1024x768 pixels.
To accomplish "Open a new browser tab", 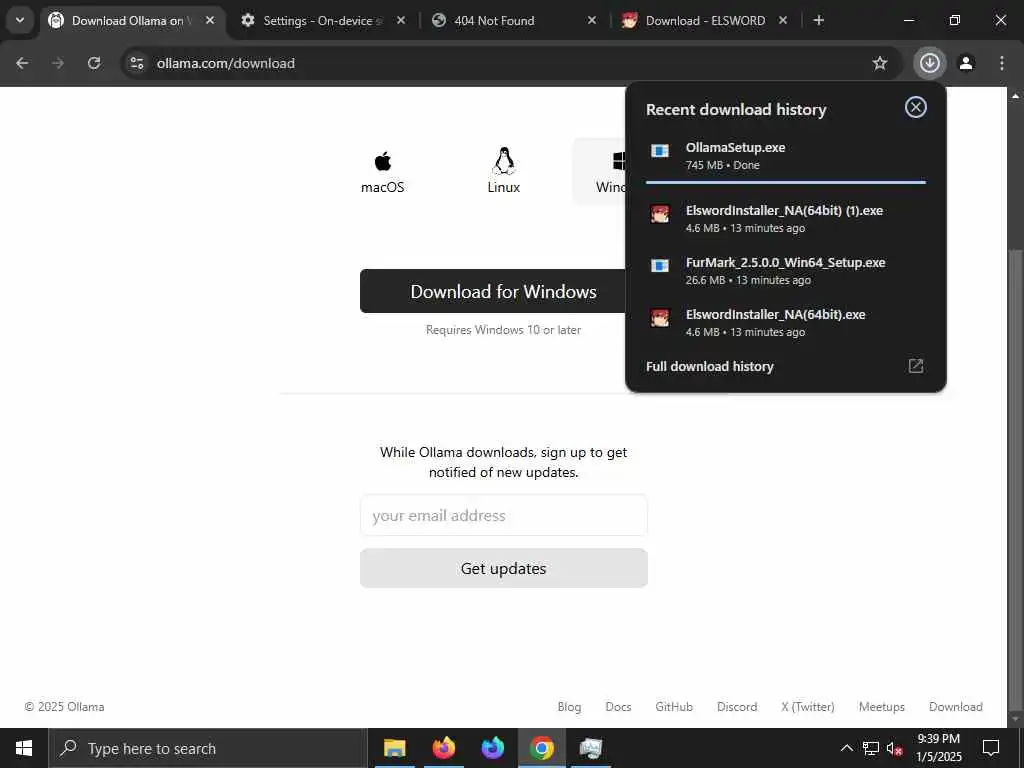I will coord(818,20).
